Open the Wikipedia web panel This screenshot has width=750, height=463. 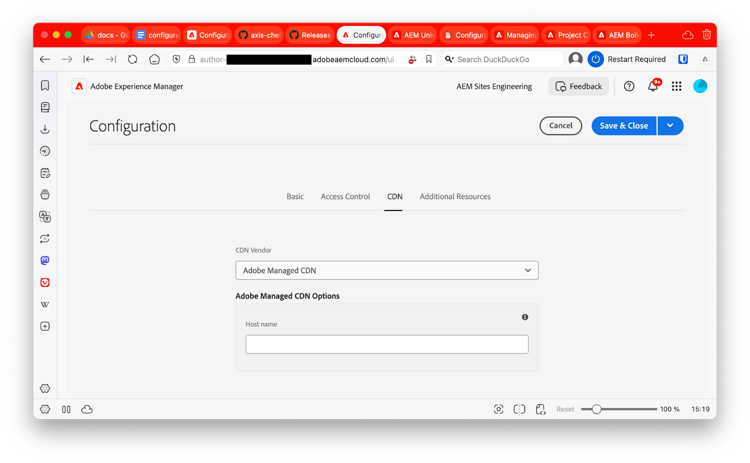click(45, 304)
